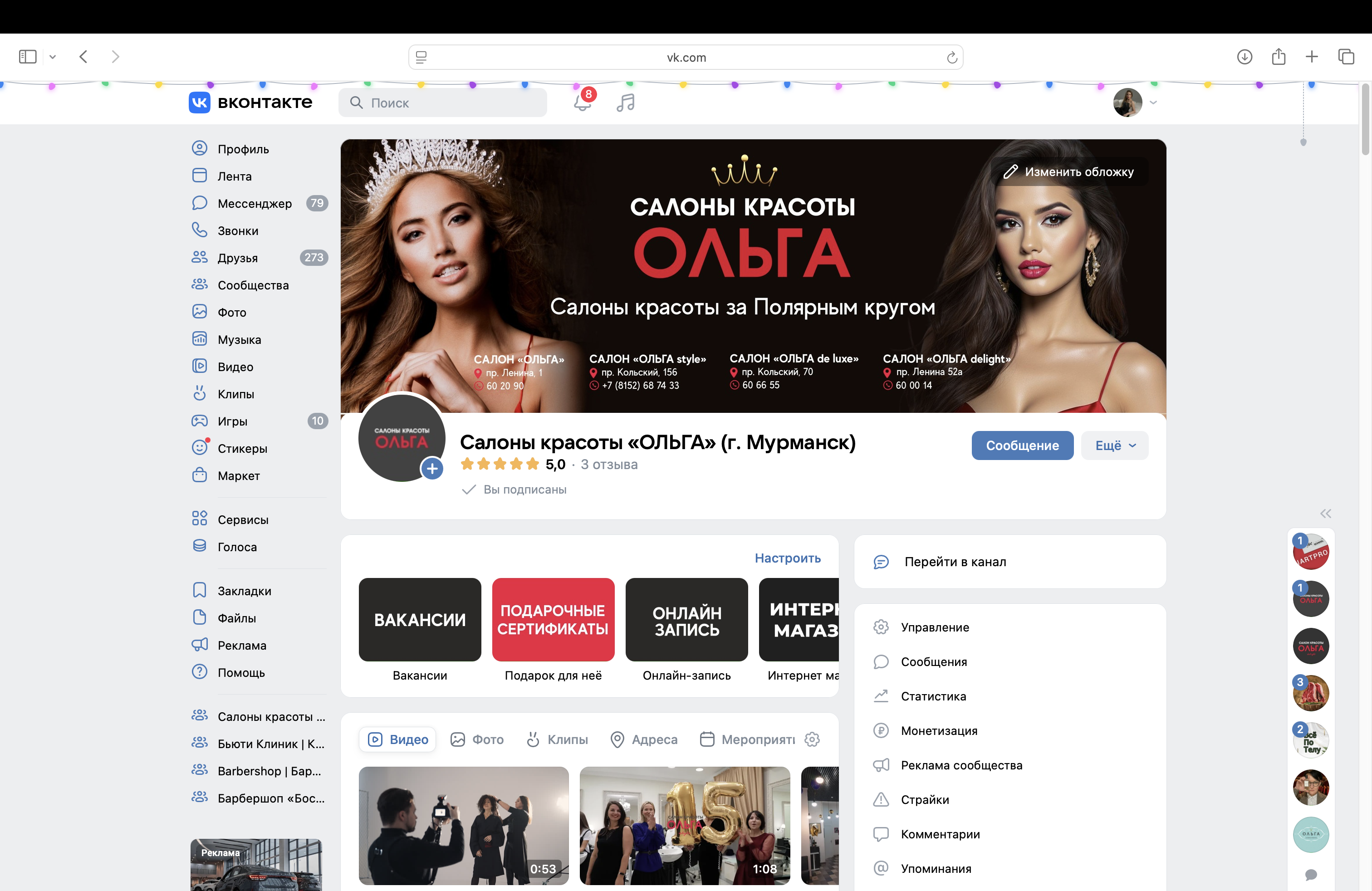The image size is (1372, 891).
Task: Expand the Ещё dropdown button
Action: 1114,445
